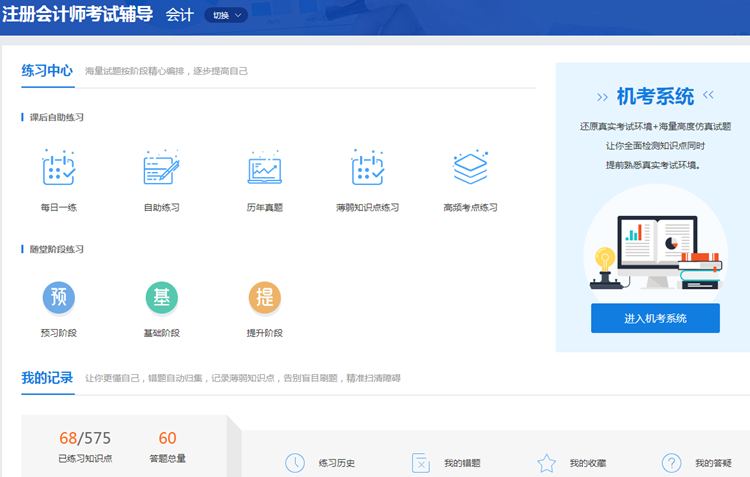
Task: Open the 历年真题 chart icon
Action: [265, 167]
